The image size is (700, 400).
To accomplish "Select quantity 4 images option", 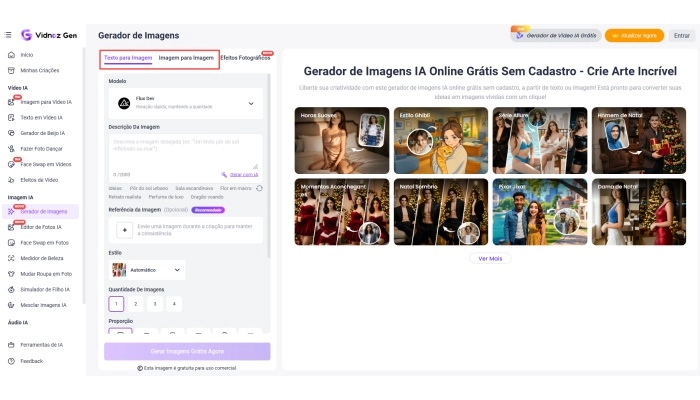I will coord(174,304).
